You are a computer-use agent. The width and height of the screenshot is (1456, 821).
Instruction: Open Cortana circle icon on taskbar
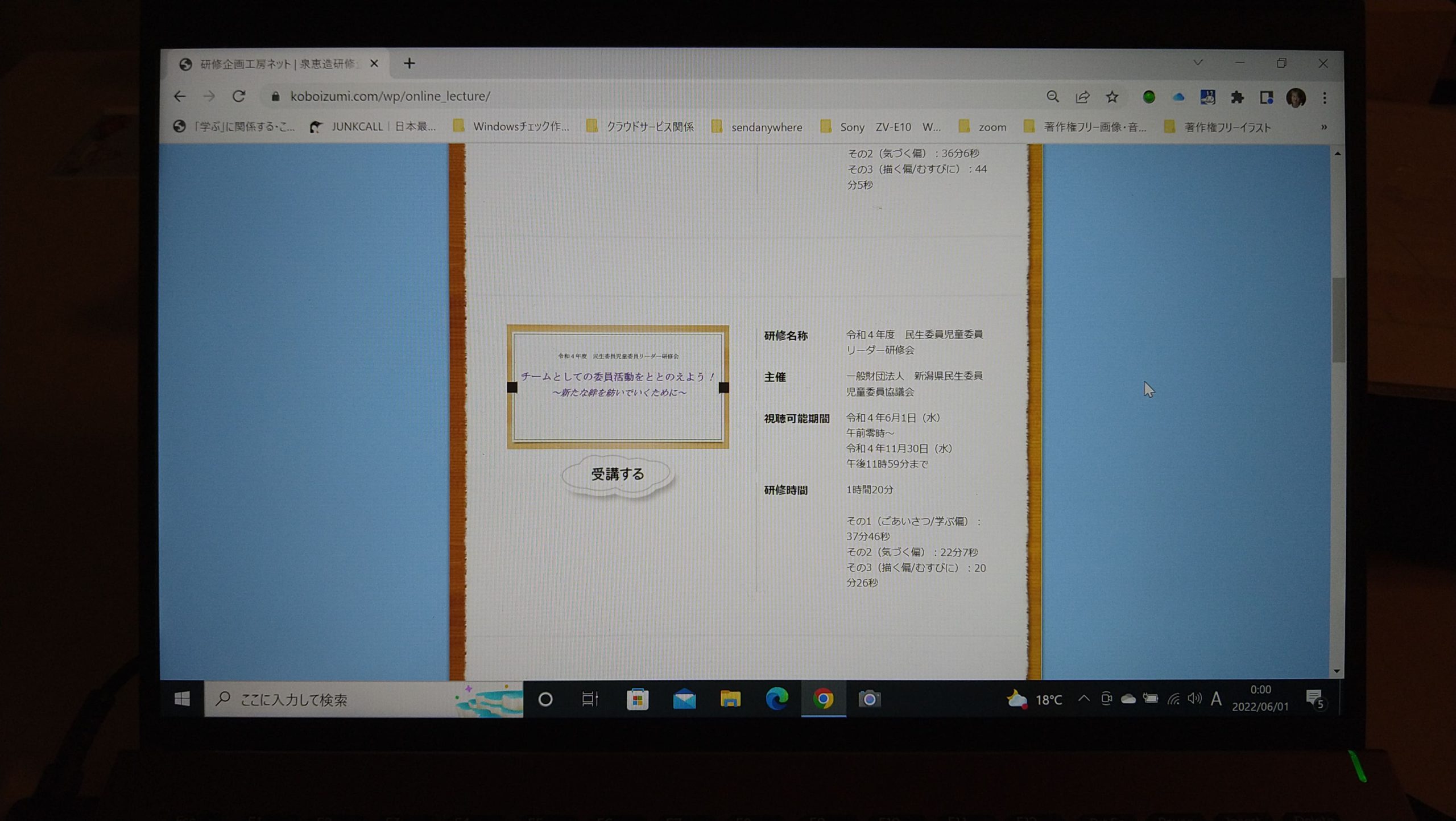pos(545,699)
